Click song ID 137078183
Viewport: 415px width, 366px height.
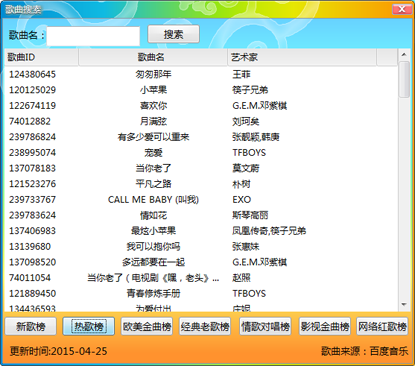(32, 168)
